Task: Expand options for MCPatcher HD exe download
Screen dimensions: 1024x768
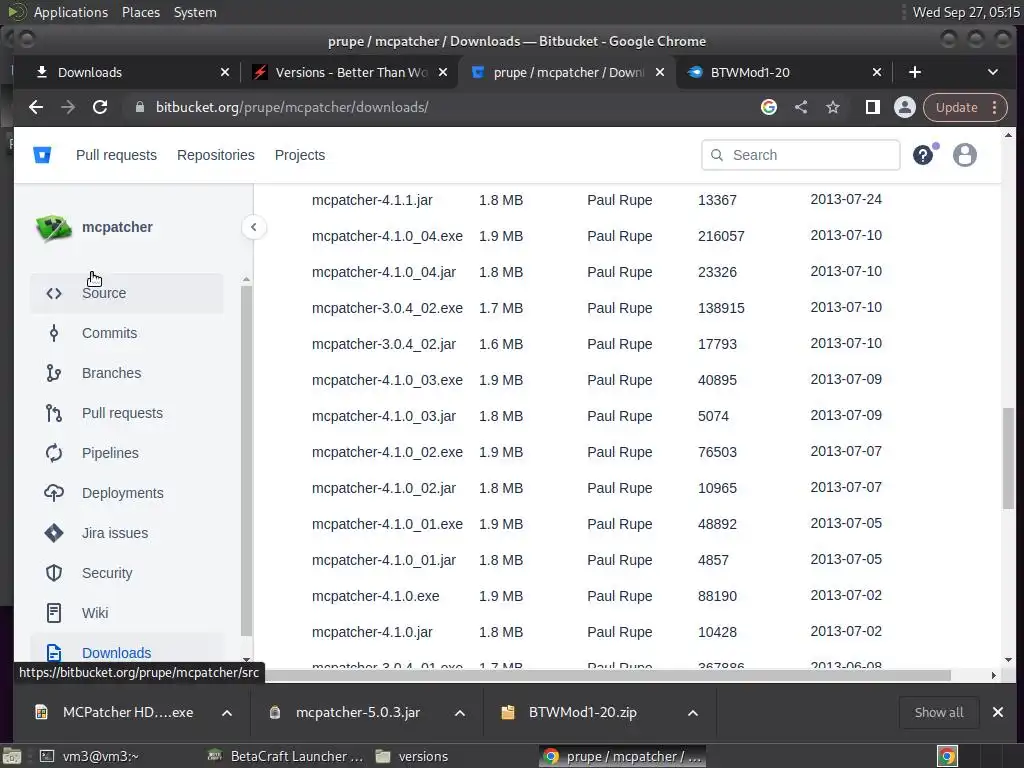Action: [227, 712]
